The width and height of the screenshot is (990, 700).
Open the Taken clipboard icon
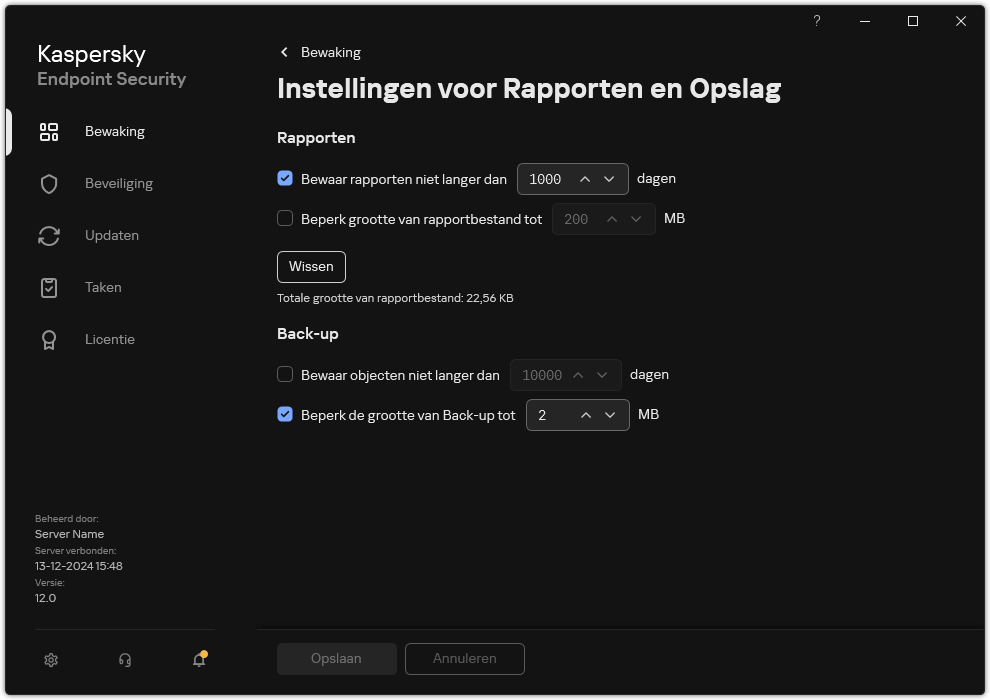click(x=48, y=287)
